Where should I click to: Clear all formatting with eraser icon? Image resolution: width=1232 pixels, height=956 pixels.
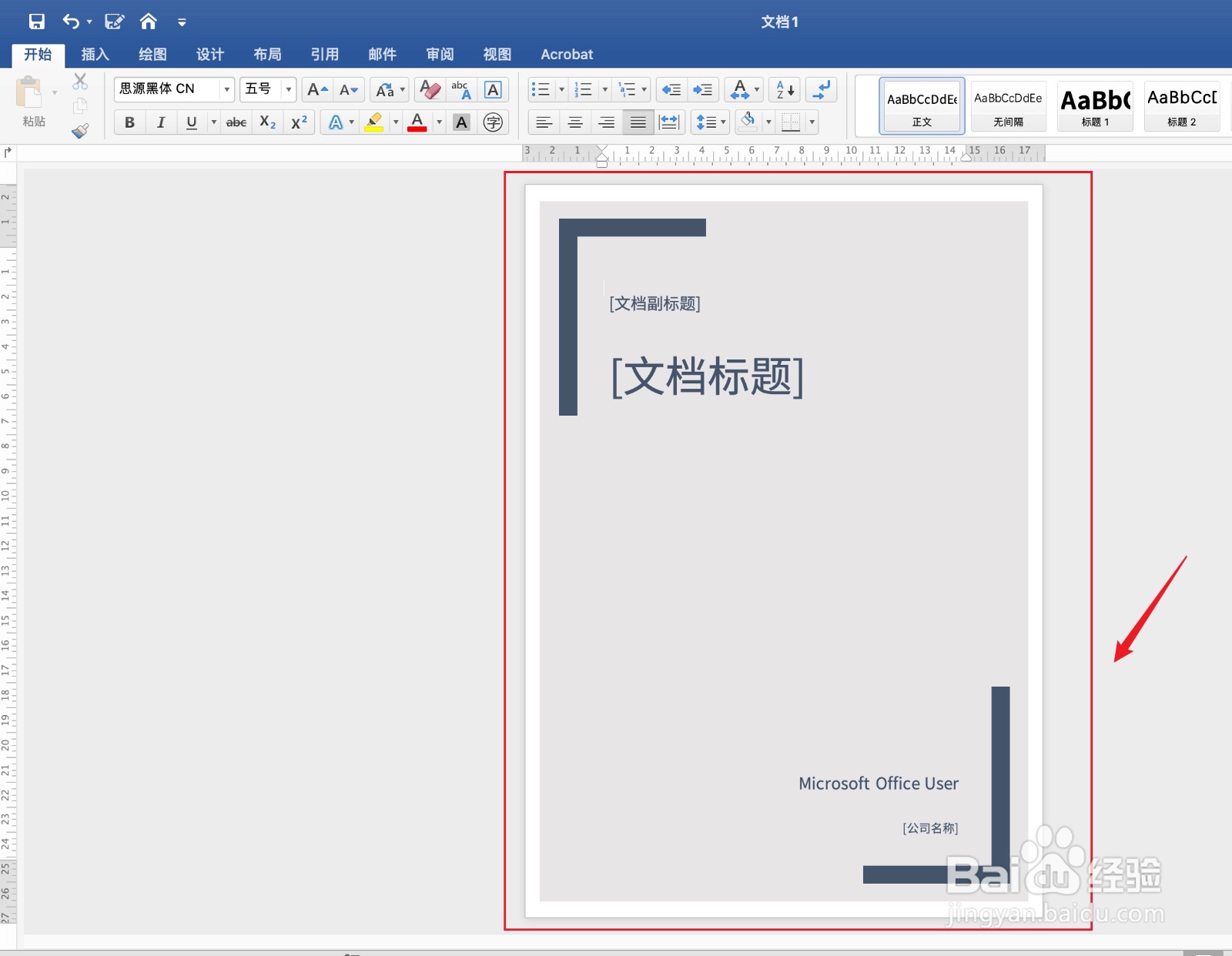(430, 89)
